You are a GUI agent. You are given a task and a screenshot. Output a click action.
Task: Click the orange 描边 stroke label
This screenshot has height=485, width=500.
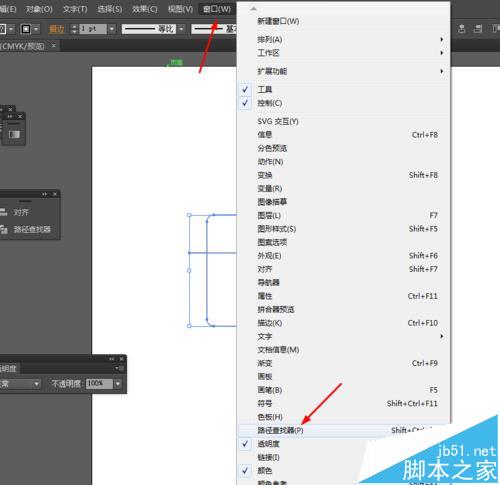tap(56, 29)
